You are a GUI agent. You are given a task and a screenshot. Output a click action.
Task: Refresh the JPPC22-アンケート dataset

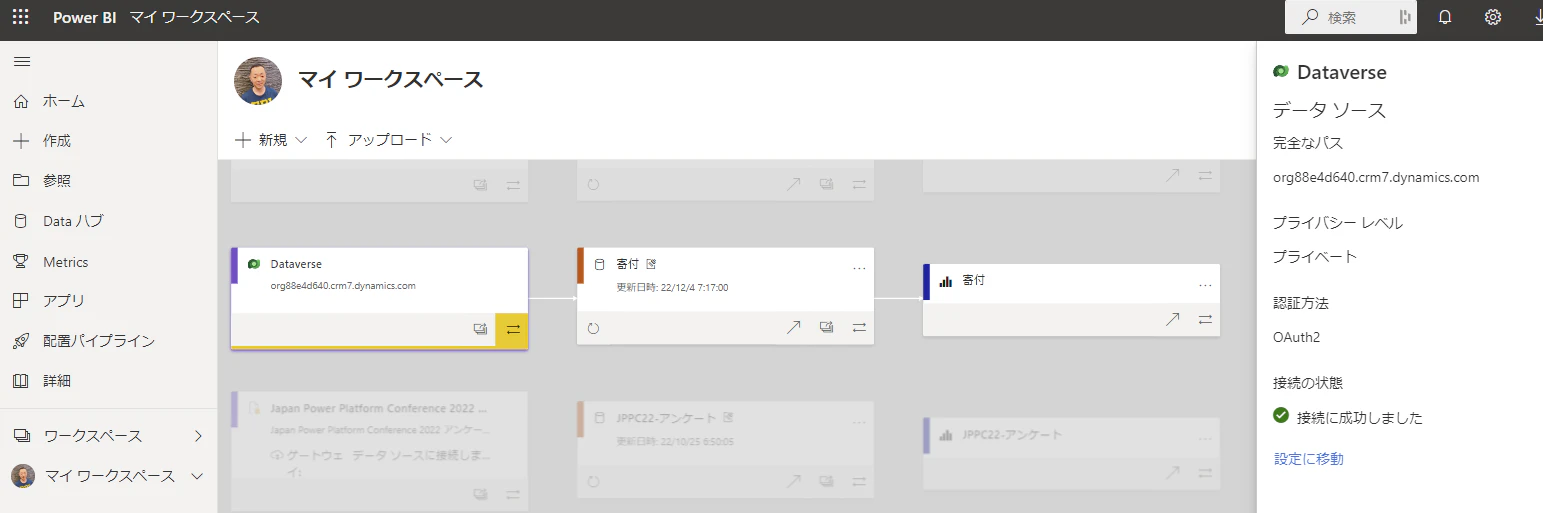[593, 482]
